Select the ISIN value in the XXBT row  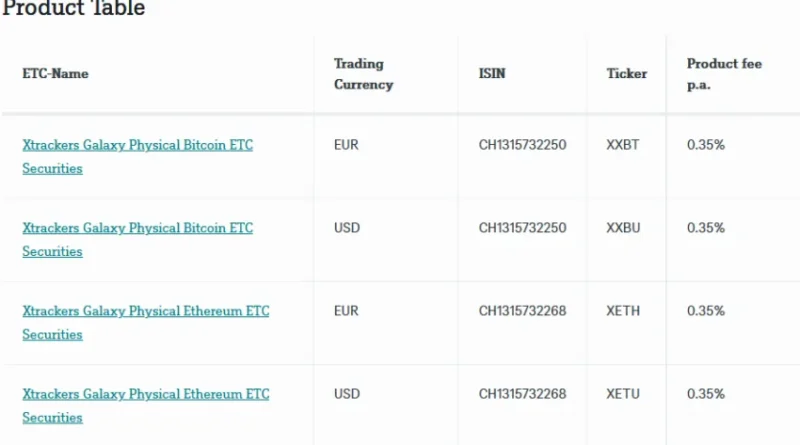pyautogui.click(x=522, y=145)
